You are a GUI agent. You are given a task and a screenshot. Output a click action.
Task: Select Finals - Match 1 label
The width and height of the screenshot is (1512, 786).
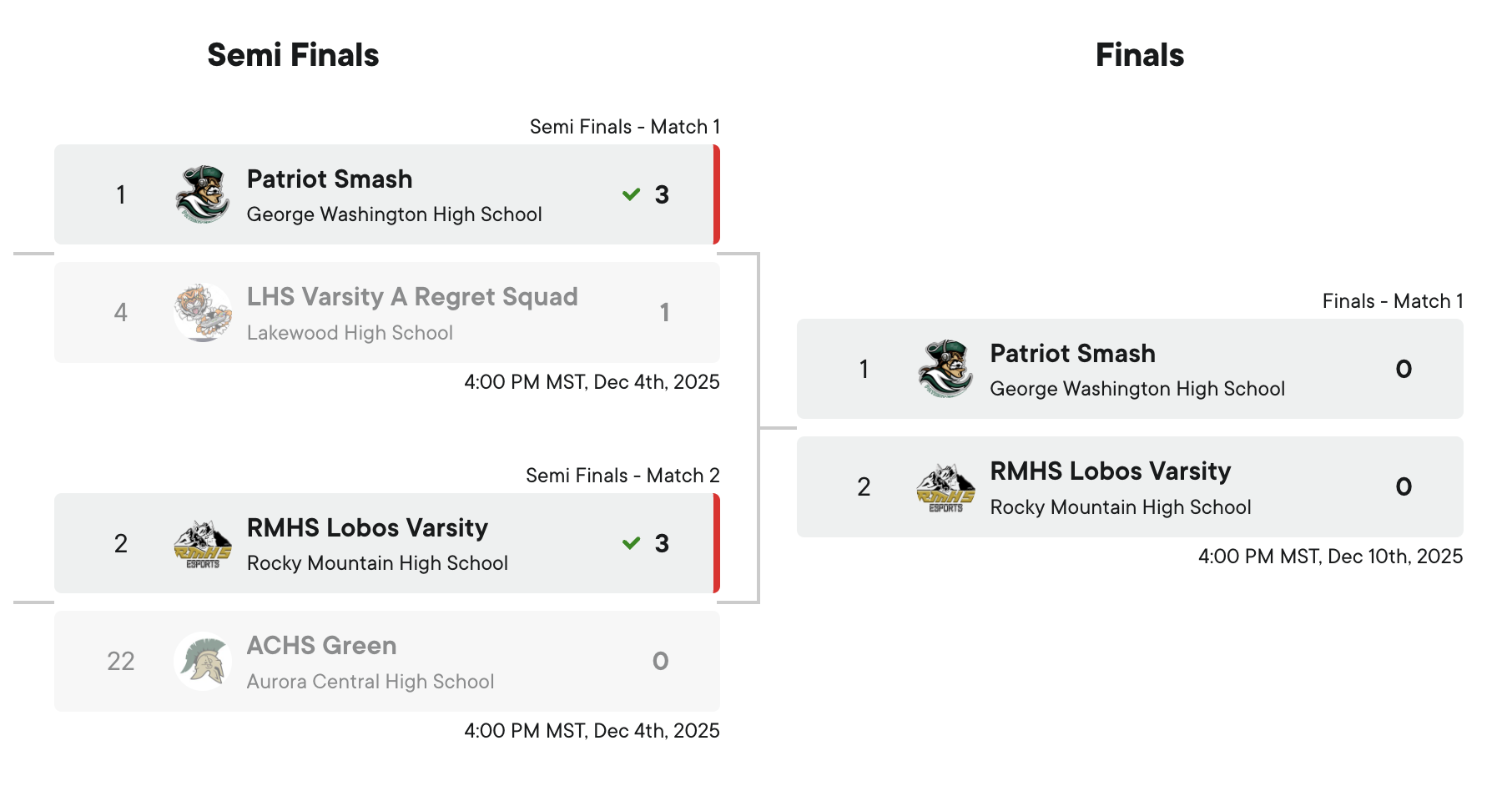point(1392,301)
